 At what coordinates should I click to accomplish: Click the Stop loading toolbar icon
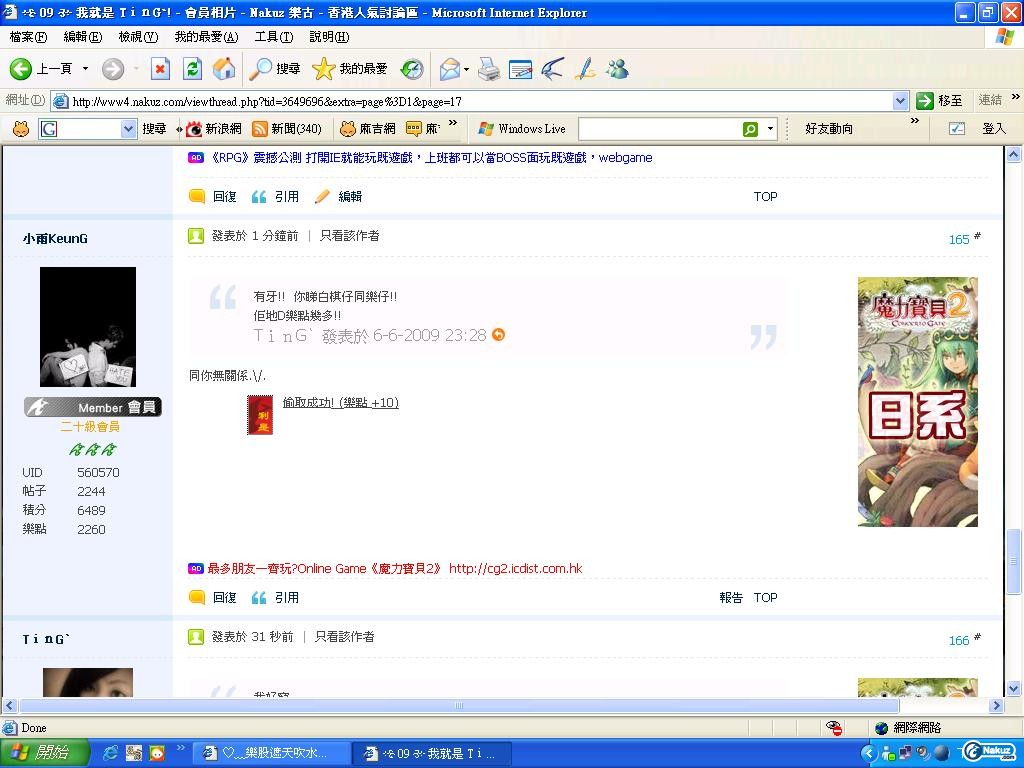[160, 69]
